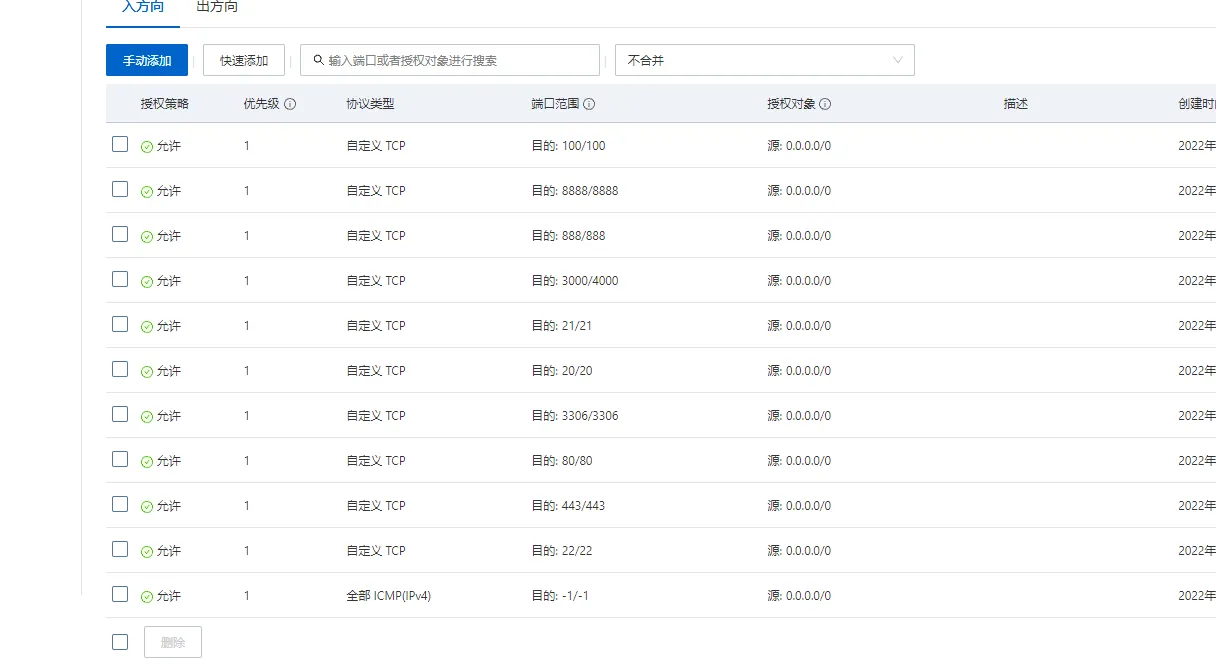Click the 快速添加 button
Viewport: 1216px width, 664px height.
[x=244, y=60]
